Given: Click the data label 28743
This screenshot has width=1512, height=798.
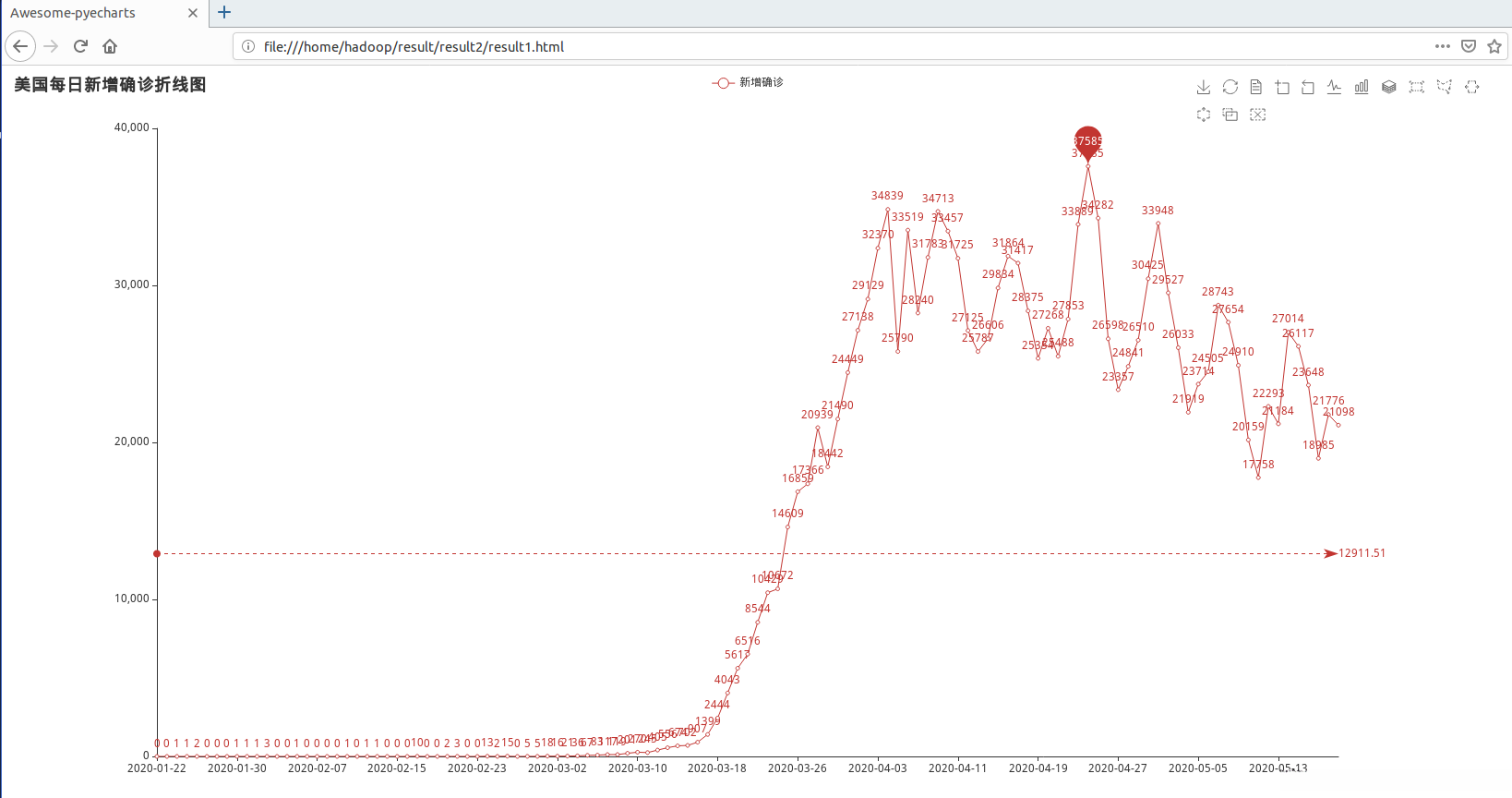Looking at the screenshot, I should click(x=1218, y=292).
